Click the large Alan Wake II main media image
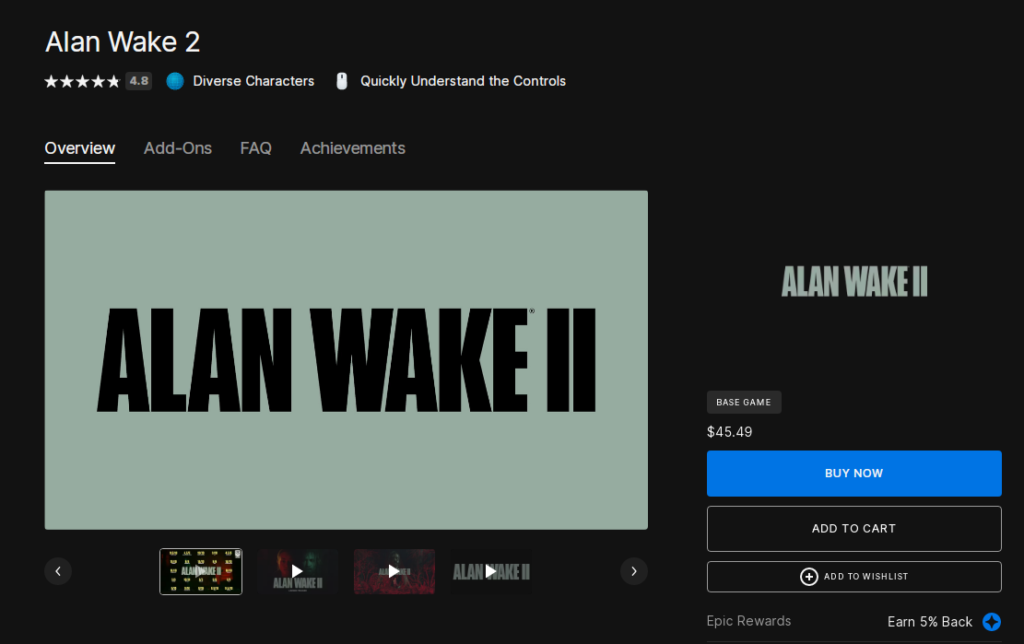Viewport: 1024px width, 644px height. click(346, 359)
